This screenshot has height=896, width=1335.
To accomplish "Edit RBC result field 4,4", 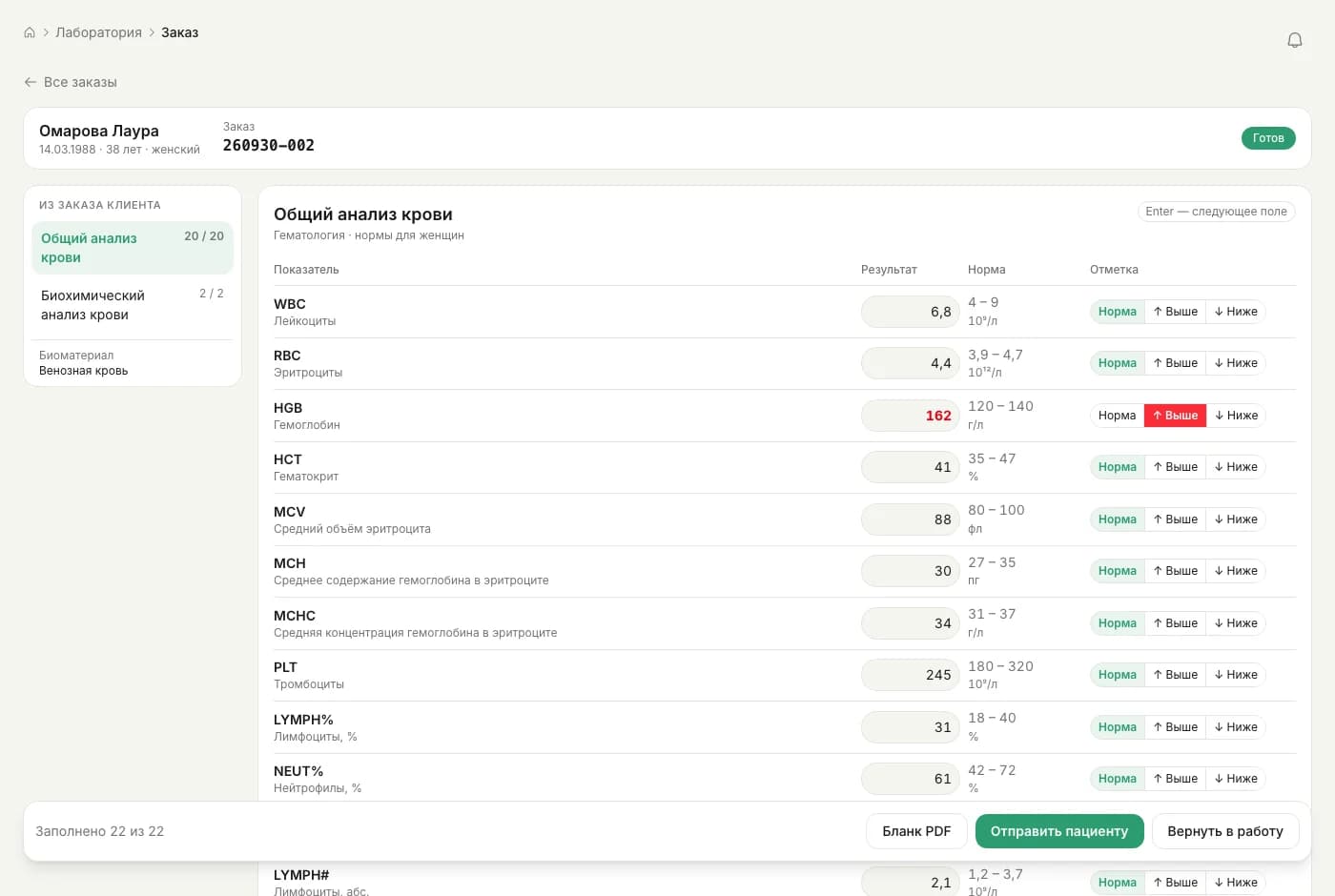I will (911, 363).
